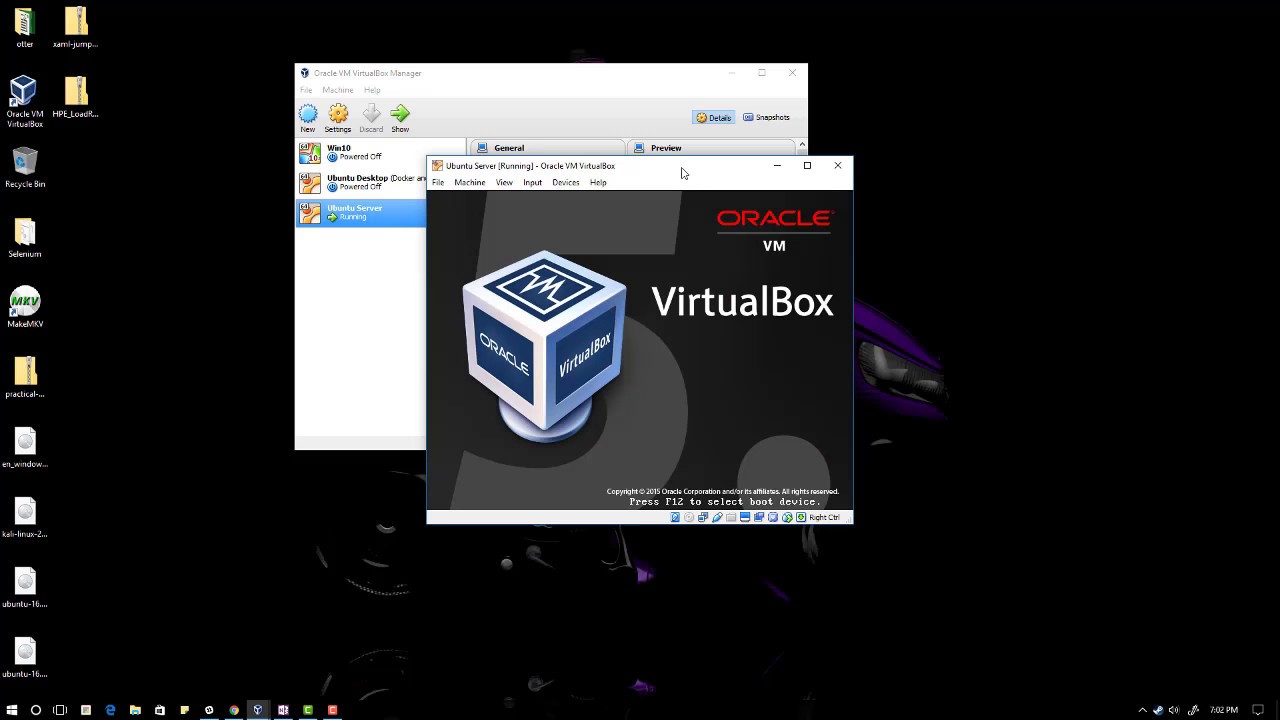This screenshot has width=1280, height=720.
Task: Open OneNote from the taskbar
Action: point(283,710)
